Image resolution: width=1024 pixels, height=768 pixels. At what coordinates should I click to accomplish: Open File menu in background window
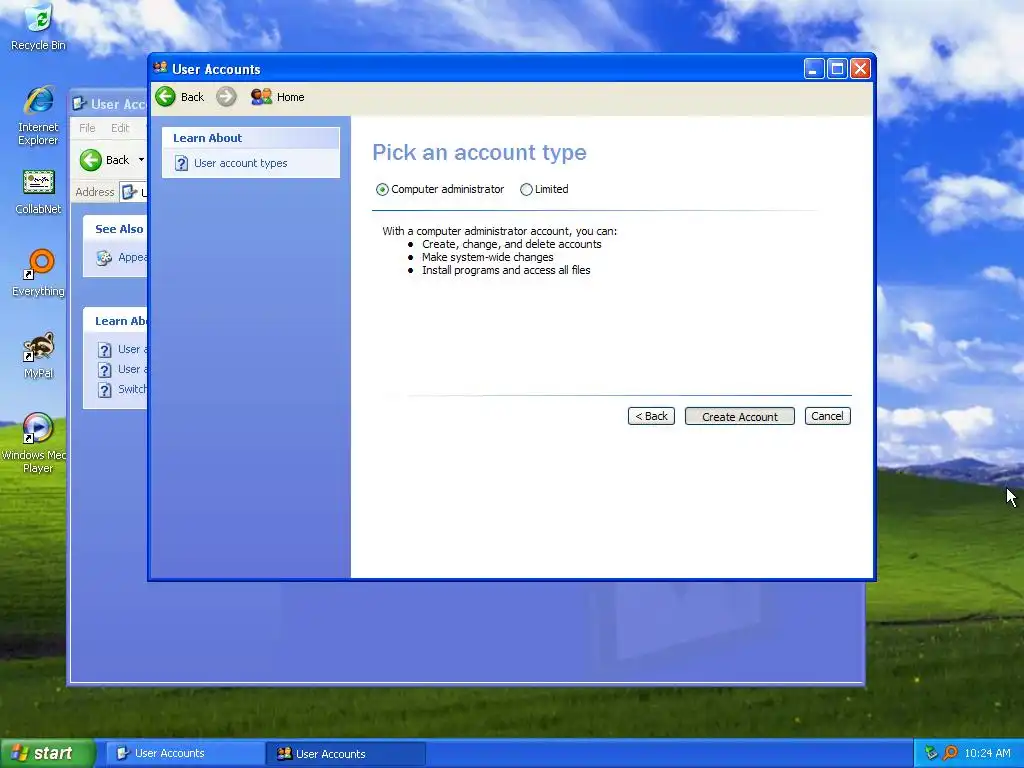pyautogui.click(x=87, y=128)
